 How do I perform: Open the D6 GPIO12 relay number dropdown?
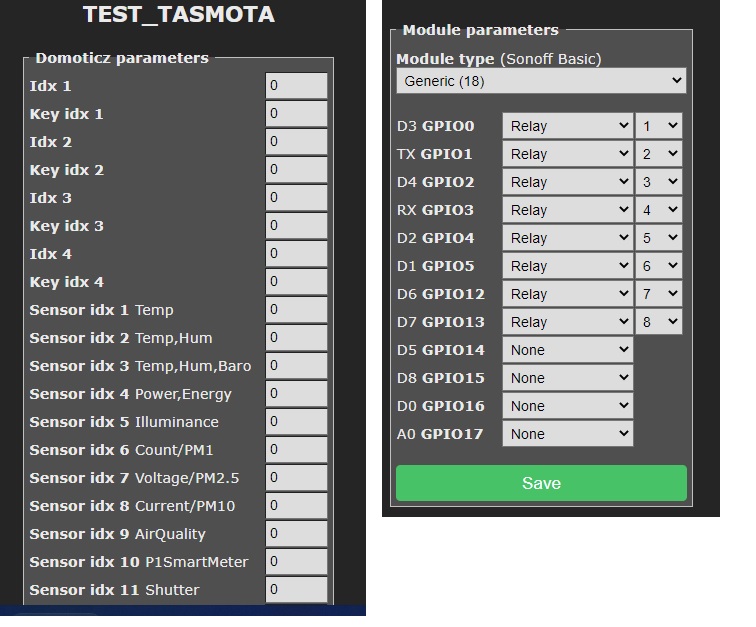click(659, 294)
